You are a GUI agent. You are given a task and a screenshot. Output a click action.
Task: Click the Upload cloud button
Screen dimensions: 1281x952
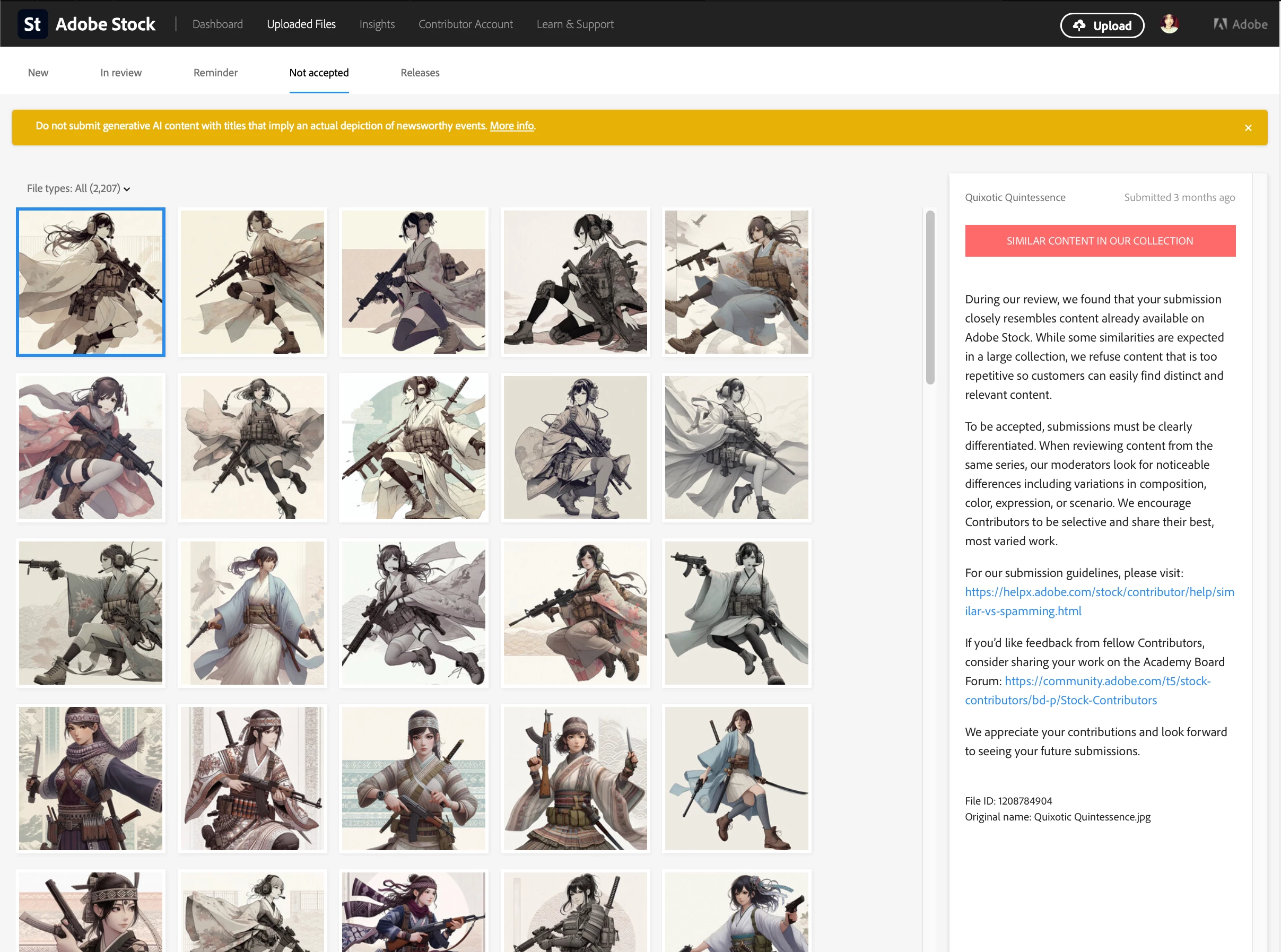pos(1102,25)
